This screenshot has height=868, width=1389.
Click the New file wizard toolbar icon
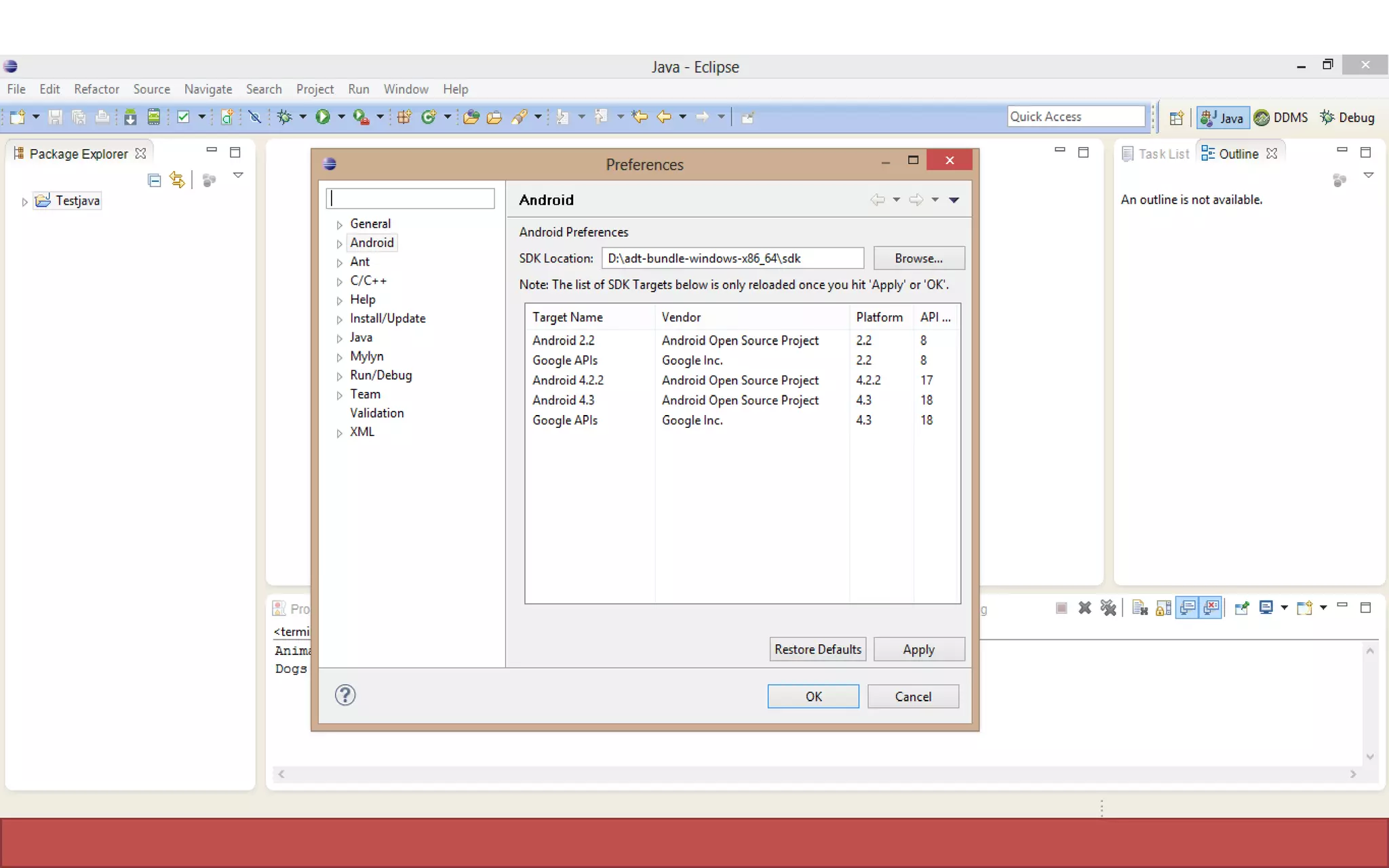(18, 117)
